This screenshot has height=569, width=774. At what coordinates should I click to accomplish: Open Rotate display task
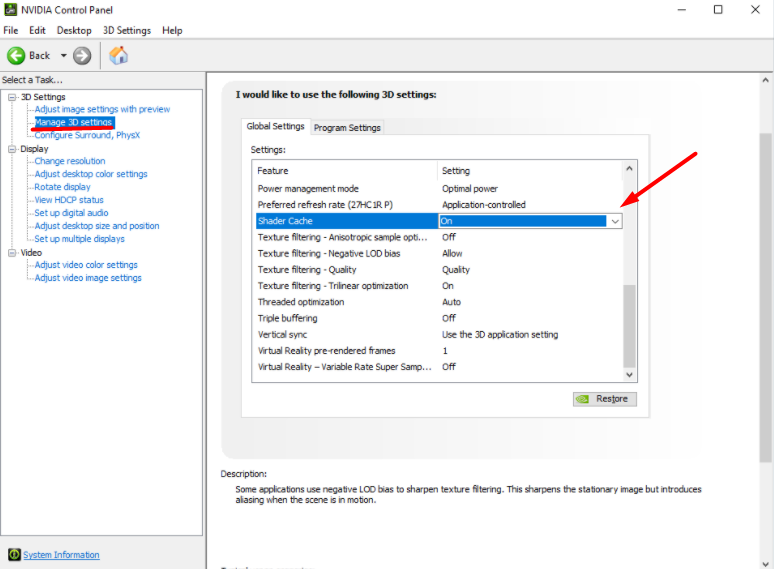point(62,187)
